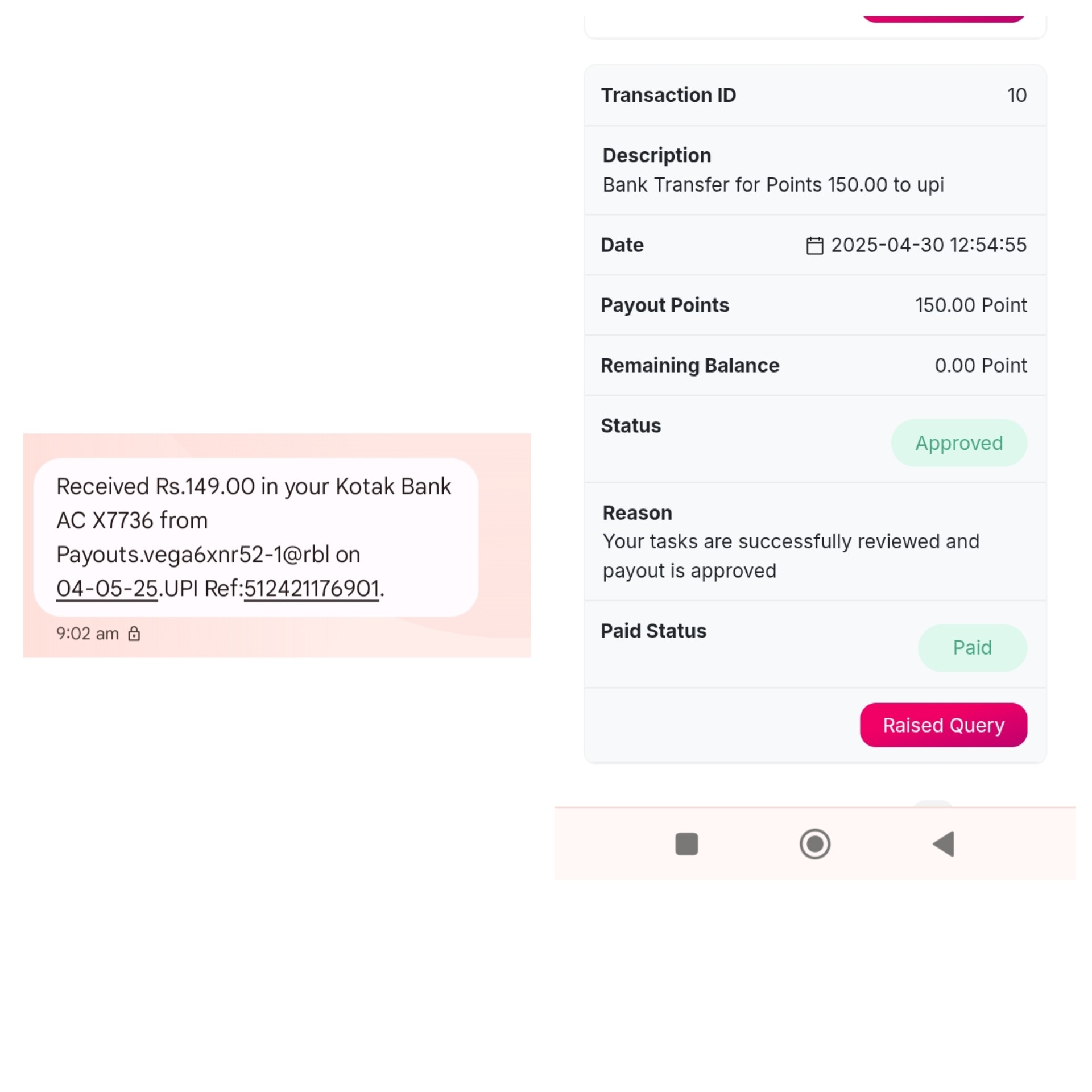Select the Reason text about payout approved
The height and width of the screenshot is (1092, 1092).
tap(791, 556)
